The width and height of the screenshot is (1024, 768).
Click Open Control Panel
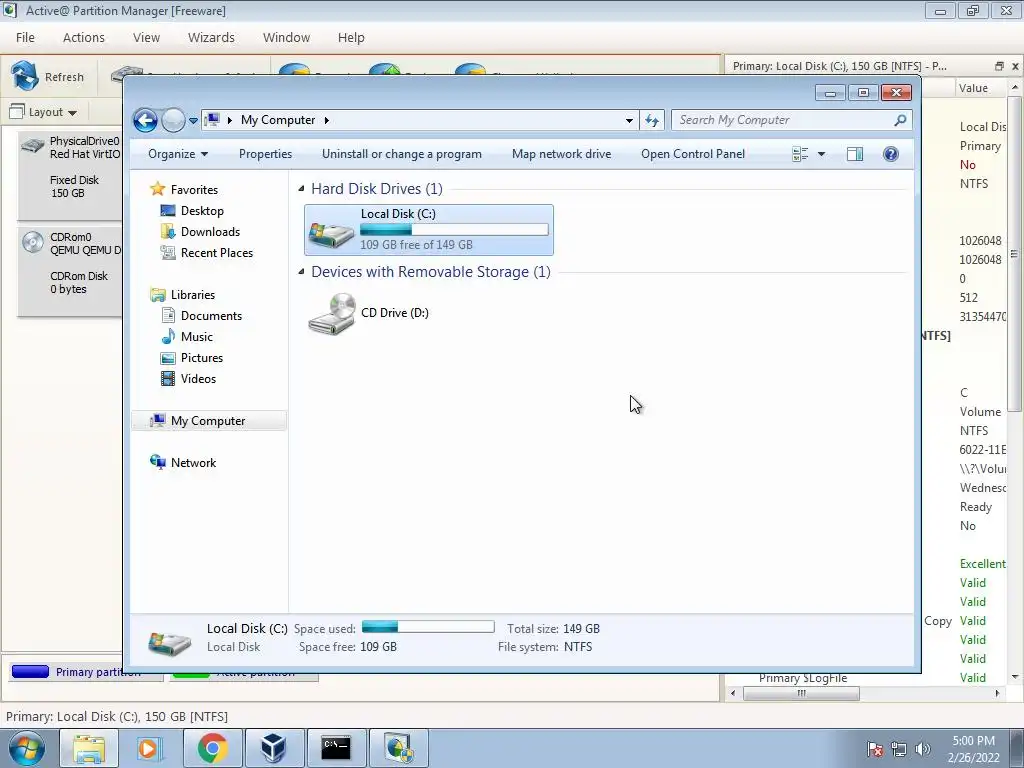pyautogui.click(x=693, y=154)
